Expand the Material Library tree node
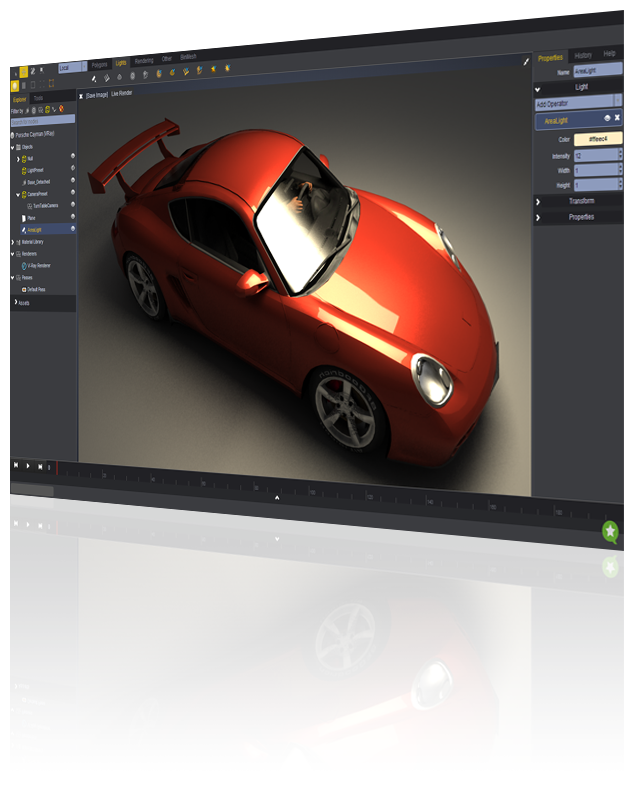The width and height of the screenshot is (634, 796). coord(14,242)
